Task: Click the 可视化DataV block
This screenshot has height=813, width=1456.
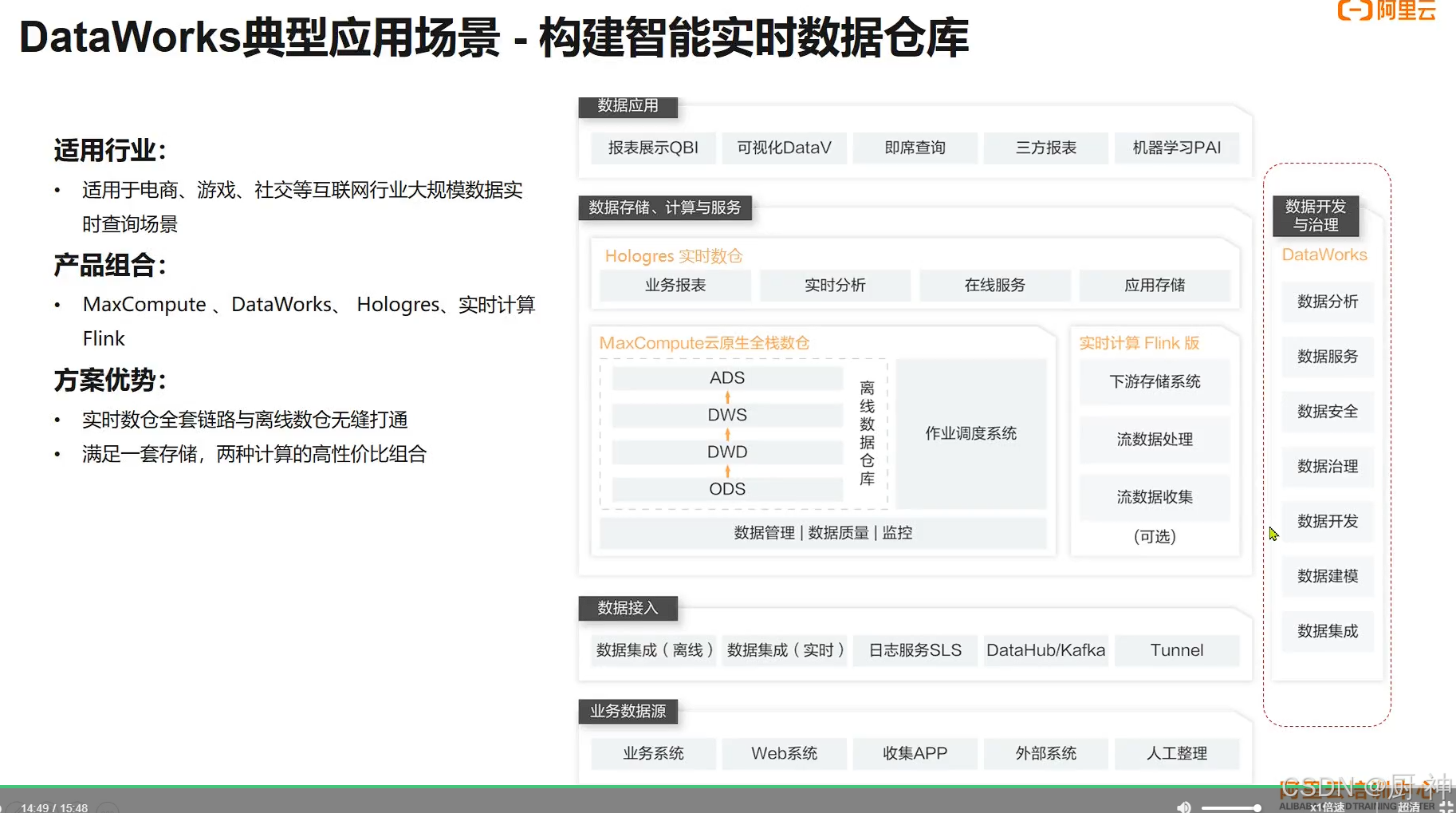Action: tap(784, 147)
